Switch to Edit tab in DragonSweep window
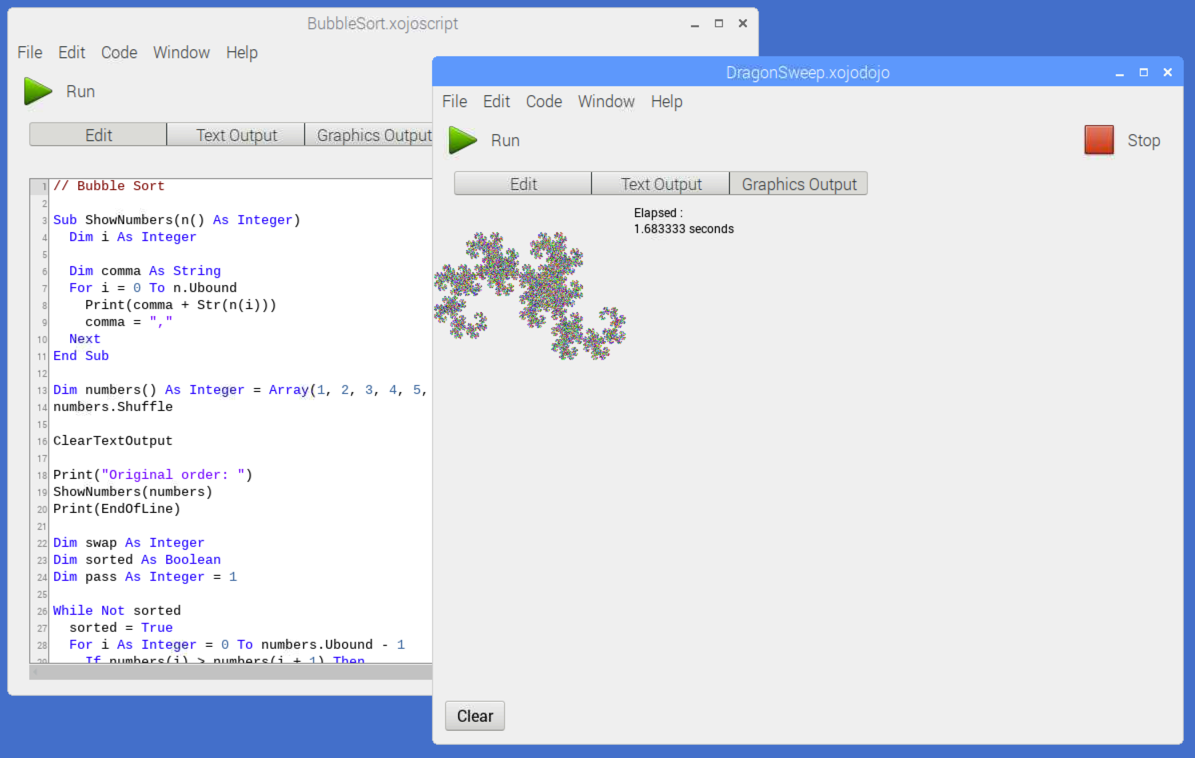The image size is (1195, 758). coord(523,184)
